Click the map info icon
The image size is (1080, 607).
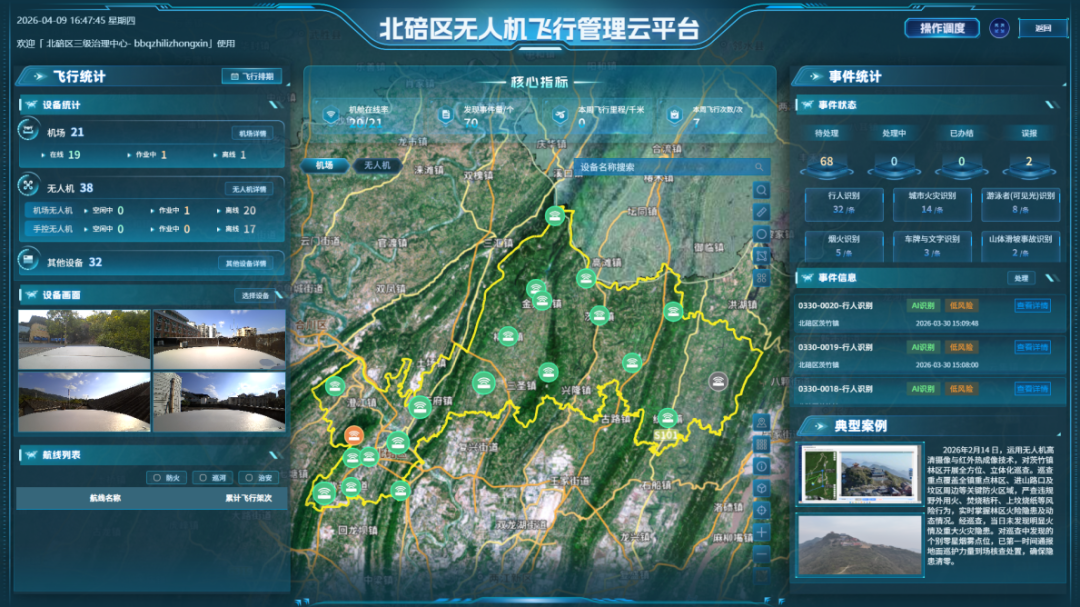tap(761, 466)
